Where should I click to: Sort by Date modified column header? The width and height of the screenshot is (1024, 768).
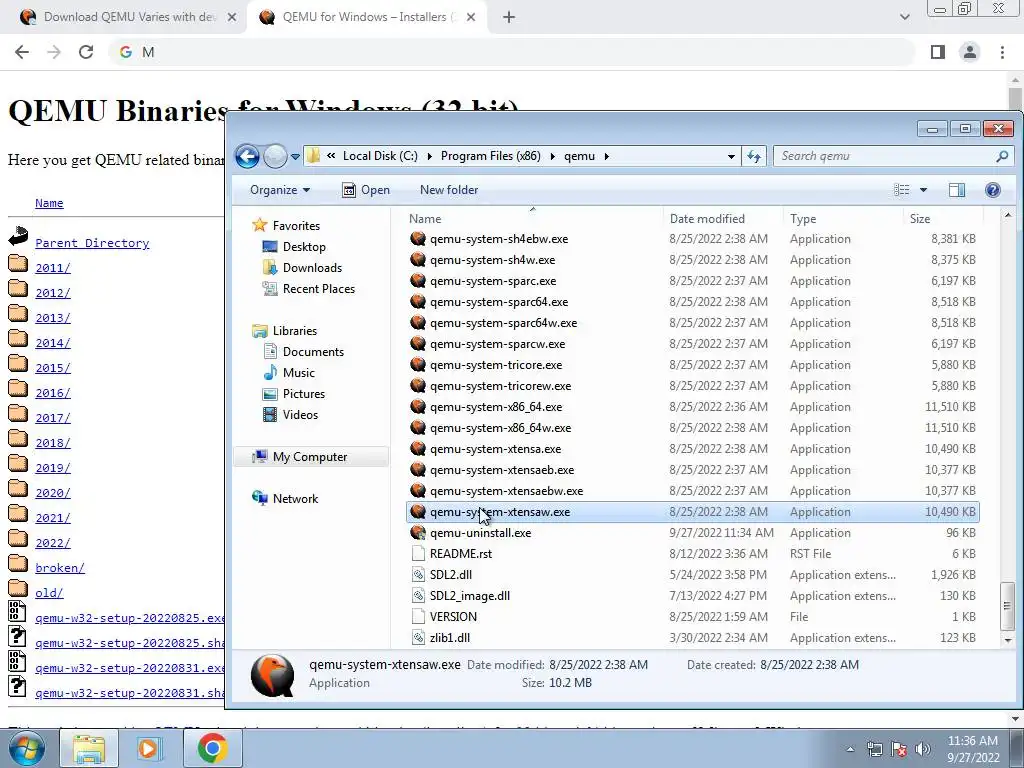point(707,219)
